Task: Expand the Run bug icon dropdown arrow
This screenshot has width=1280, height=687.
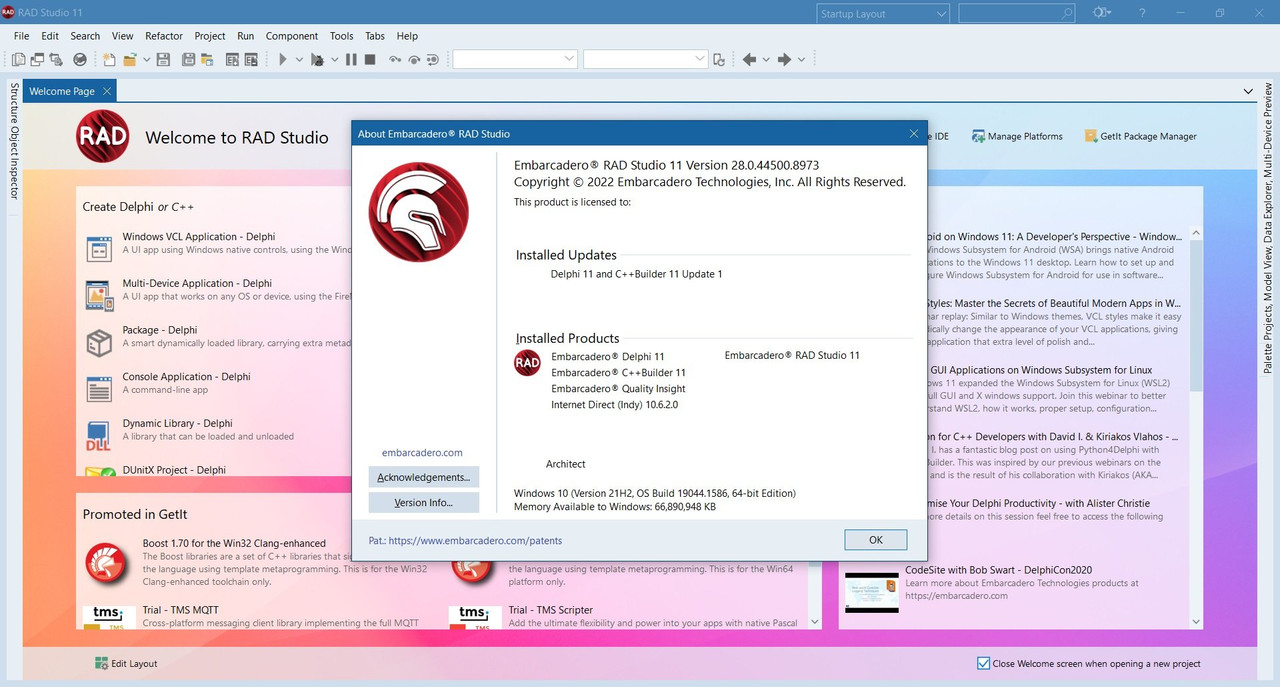Action: [x=335, y=60]
